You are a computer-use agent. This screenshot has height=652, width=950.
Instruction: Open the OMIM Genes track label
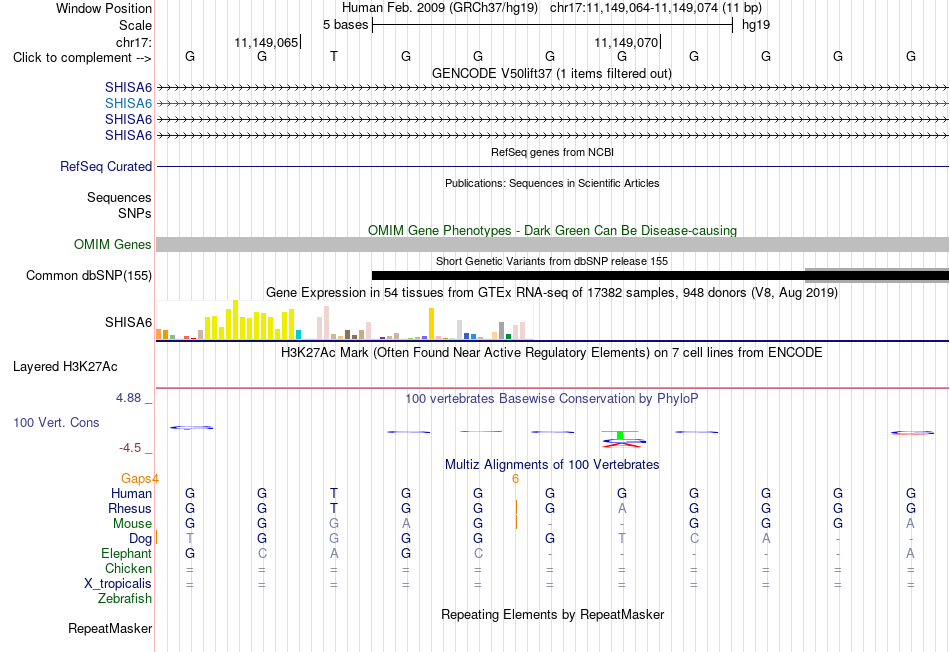pos(112,244)
